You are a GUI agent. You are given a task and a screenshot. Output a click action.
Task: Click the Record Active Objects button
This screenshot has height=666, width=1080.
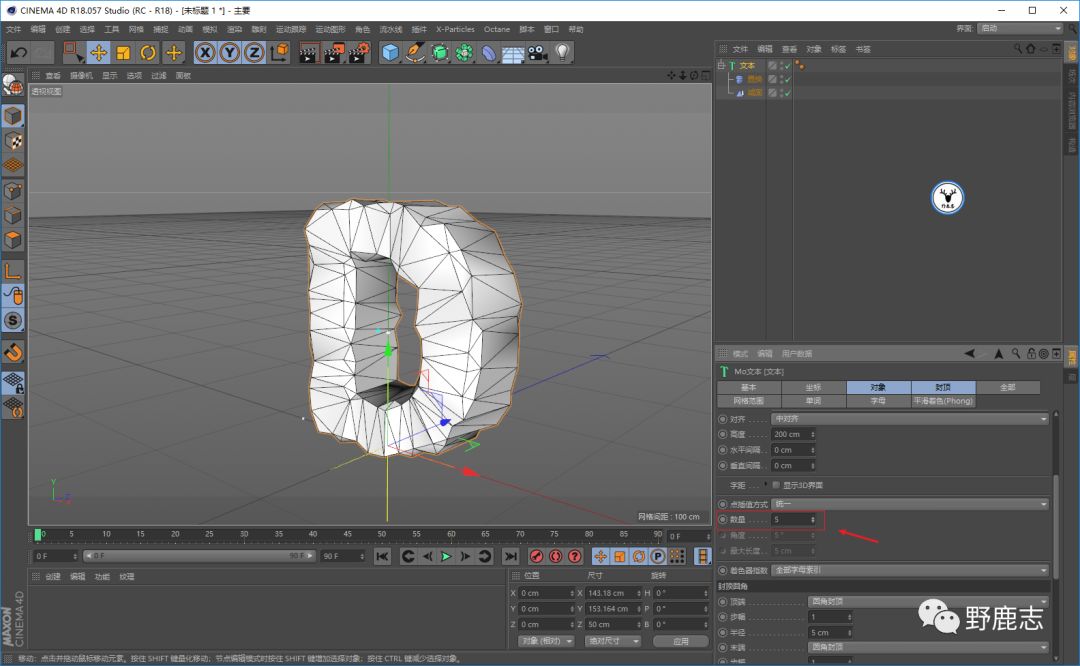coord(537,556)
